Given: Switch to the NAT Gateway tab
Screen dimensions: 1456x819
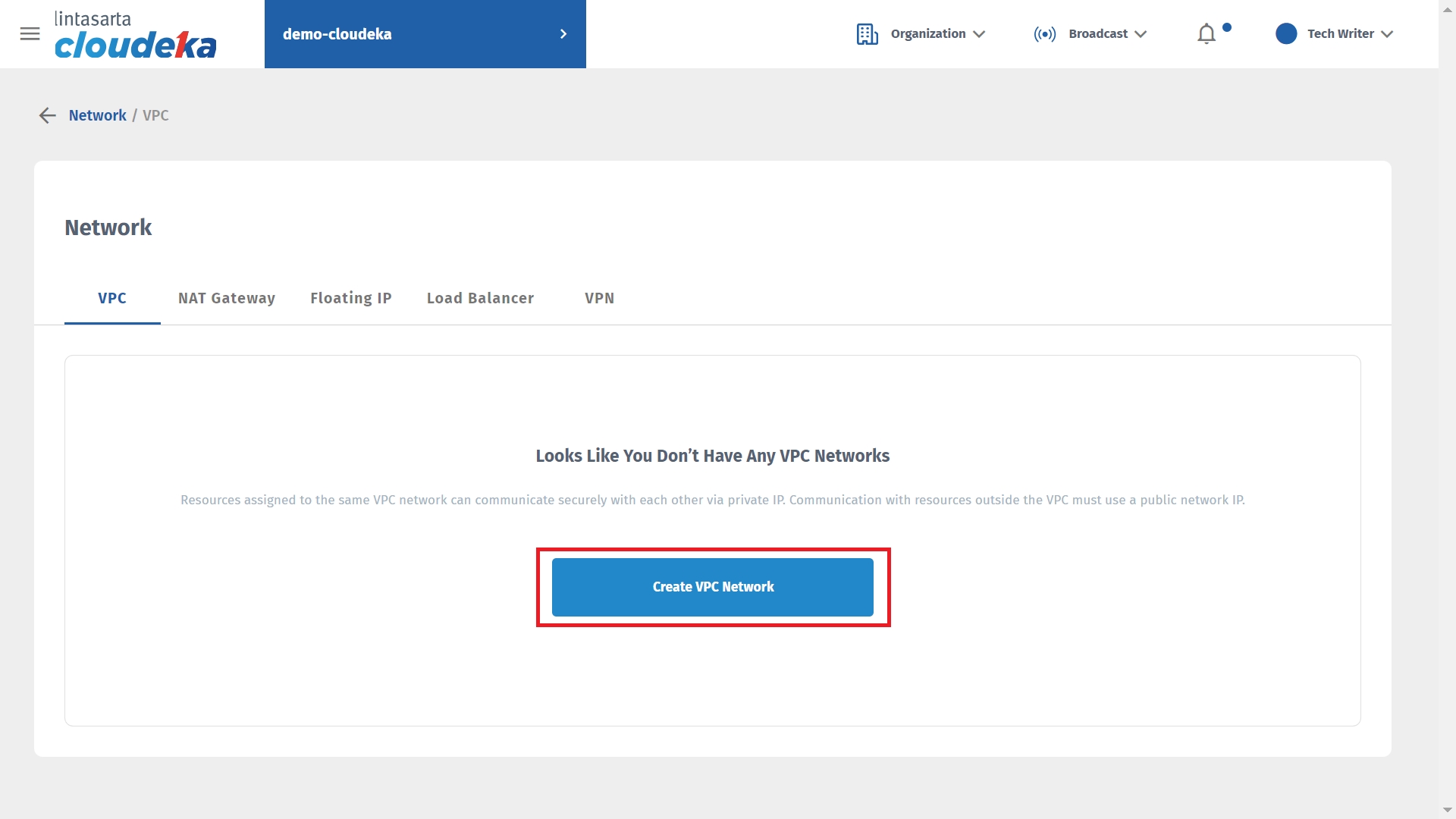Looking at the screenshot, I should (227, 298).
